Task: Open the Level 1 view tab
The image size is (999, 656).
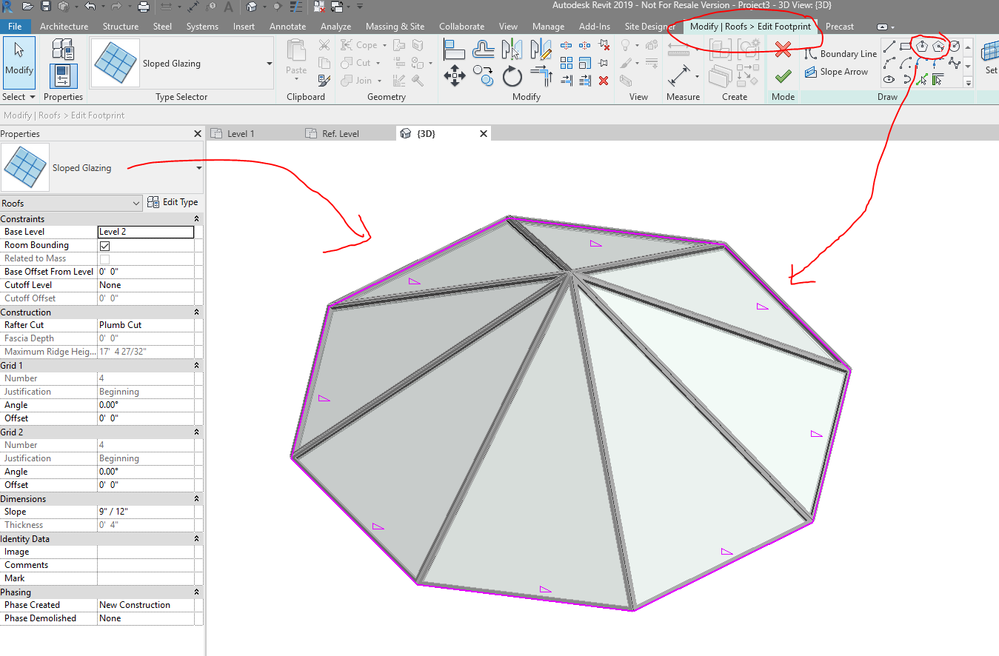Action: tap(241, 134)
